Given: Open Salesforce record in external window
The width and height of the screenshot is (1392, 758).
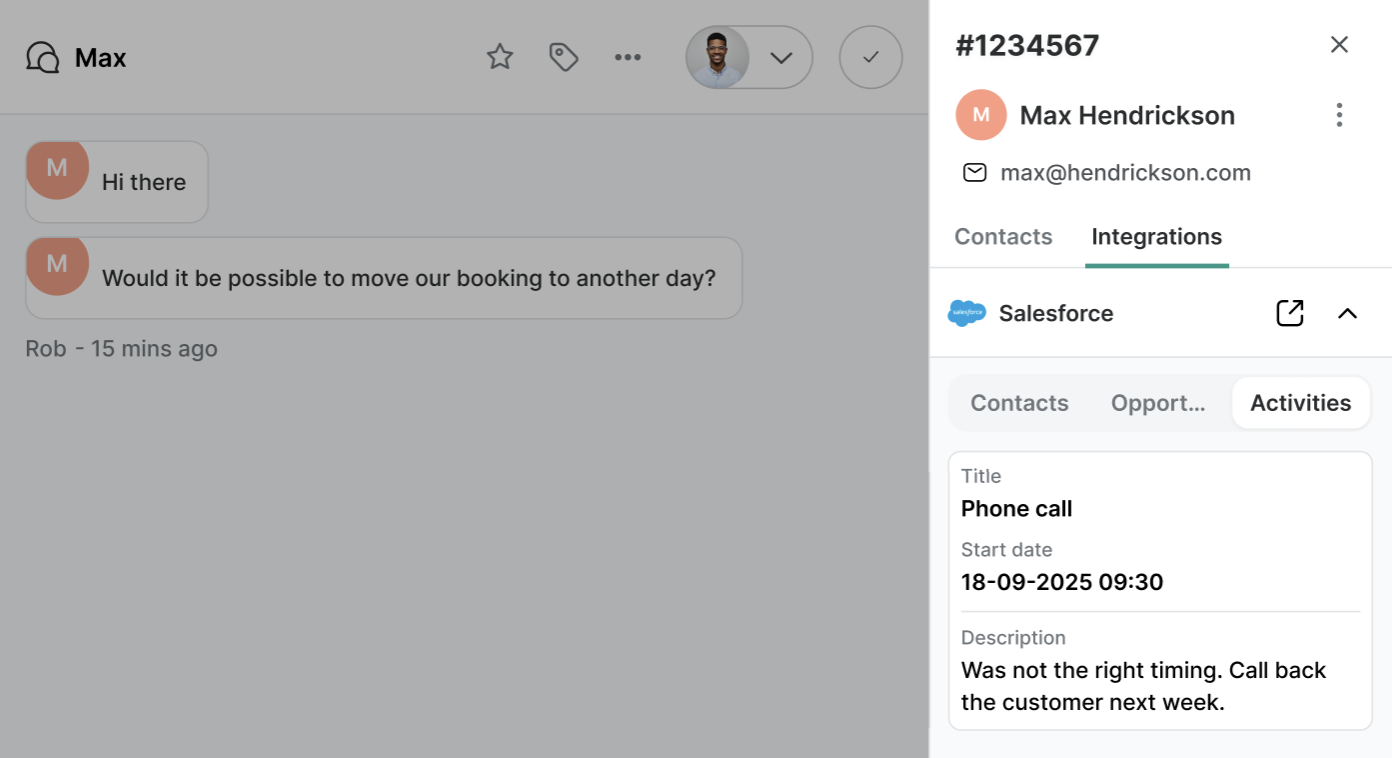Looking at the screenshot, I should pos(1290,313).
